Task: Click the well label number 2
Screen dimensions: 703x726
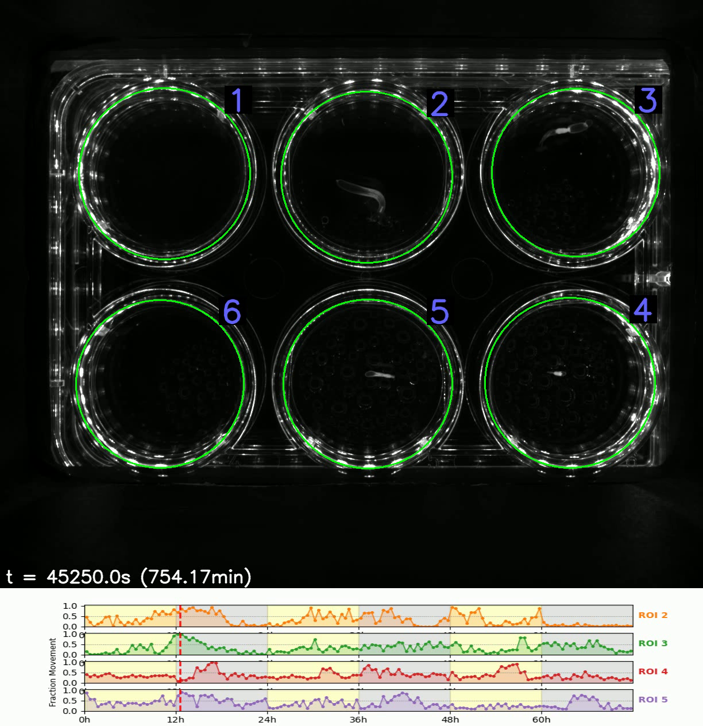Action: click(x=439, y=104)
